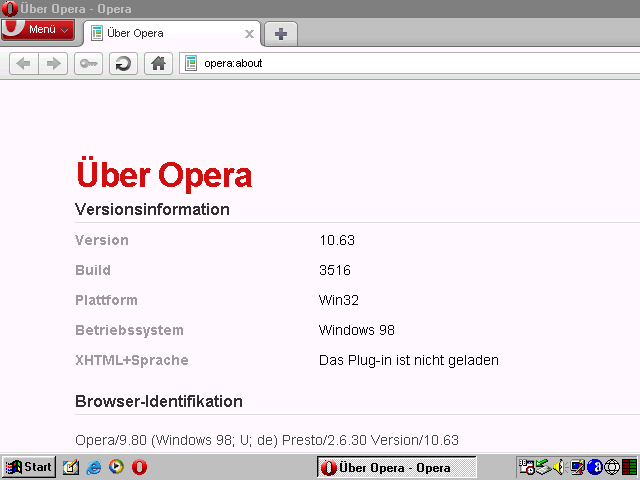Launch Opera from the quick launch bar
The height and width of the screenshot is (480, 640).
pos(140,467)
